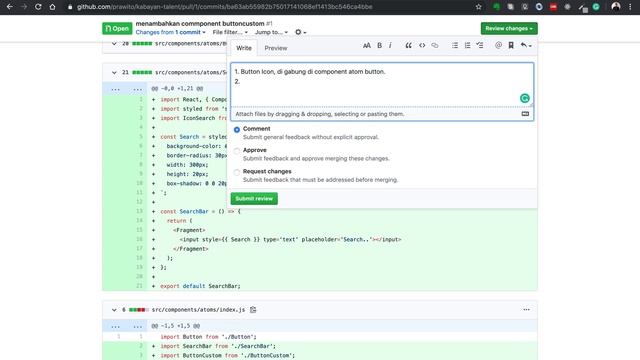
Task: Click the header text size icon
Action: click(x=367, y=45)
